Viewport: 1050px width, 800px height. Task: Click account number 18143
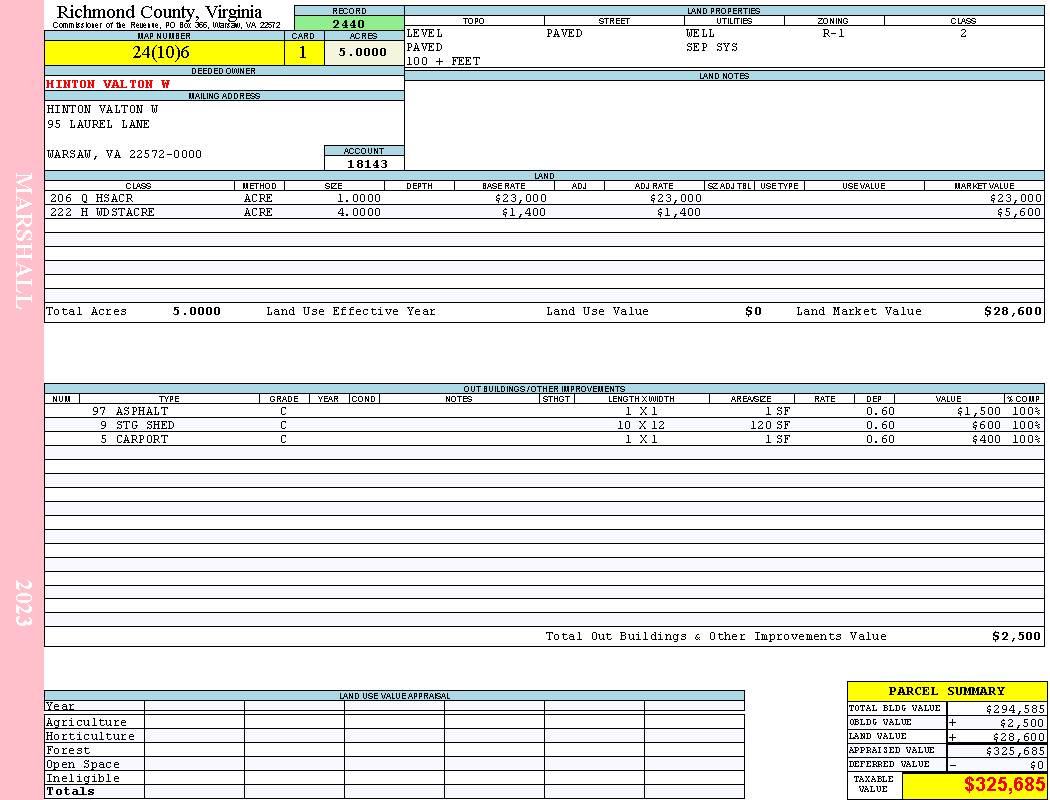tap(367, 163)
